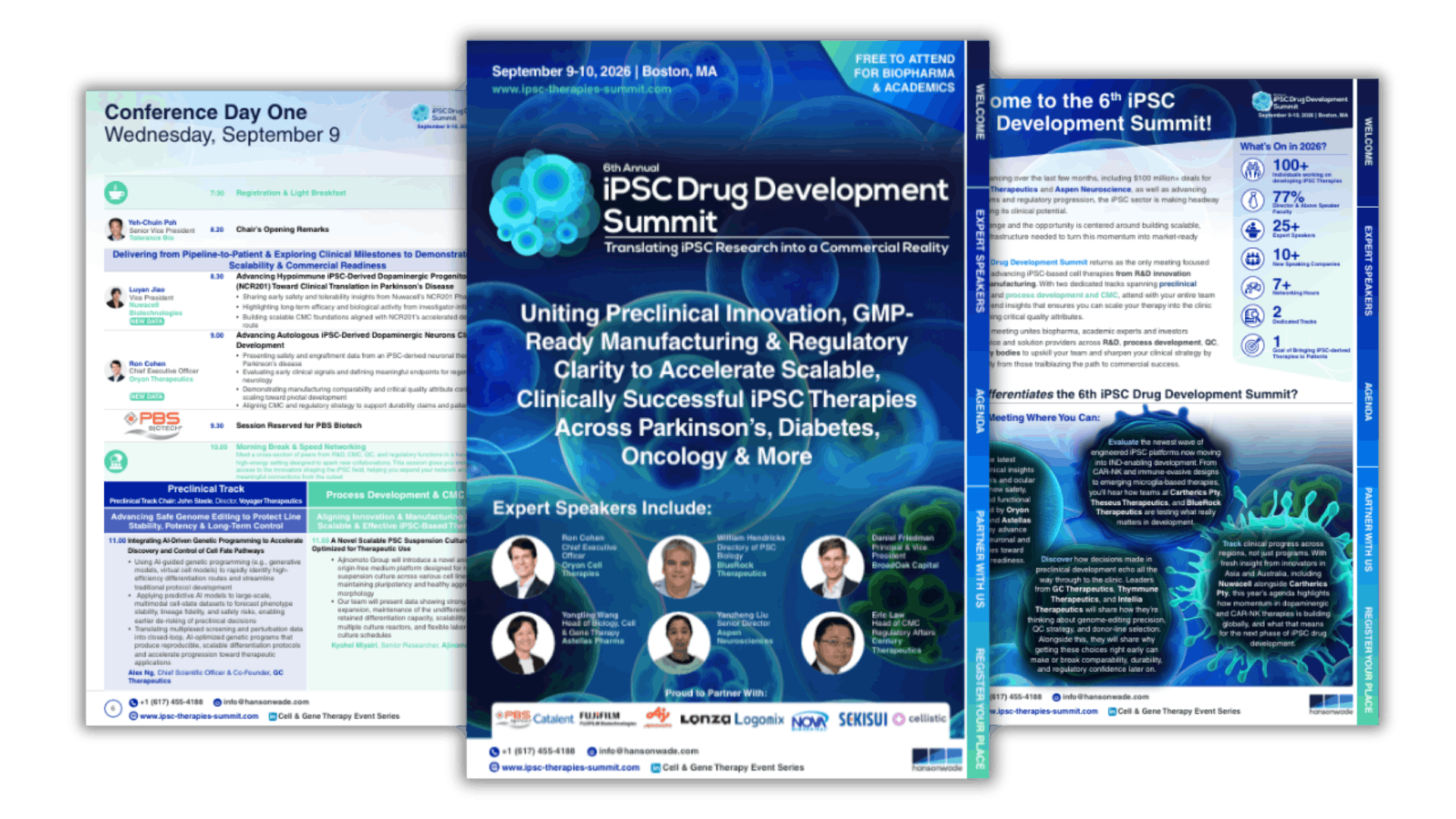Click William Hendricks' speaker photo
The image size is (1456, 819).
click(679, 566)
